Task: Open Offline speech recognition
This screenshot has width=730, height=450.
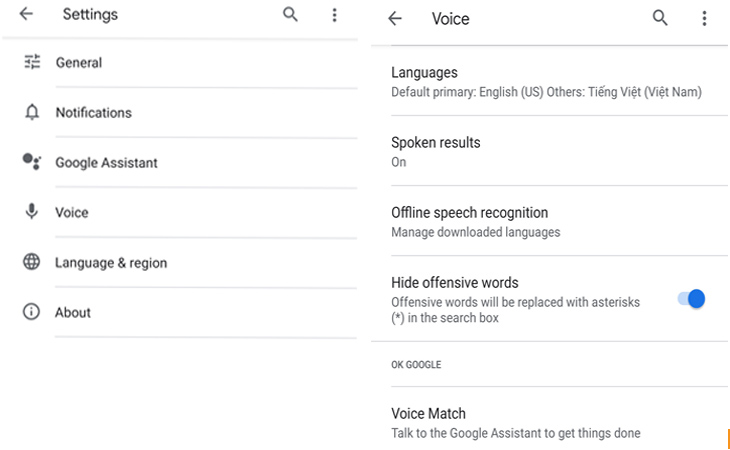Action: tap(549, 222)
